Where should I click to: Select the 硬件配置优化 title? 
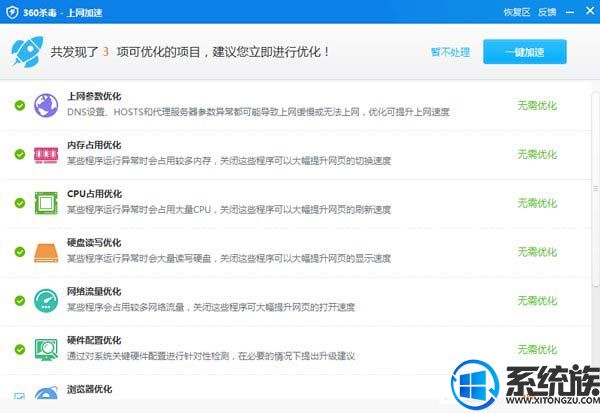94,340
